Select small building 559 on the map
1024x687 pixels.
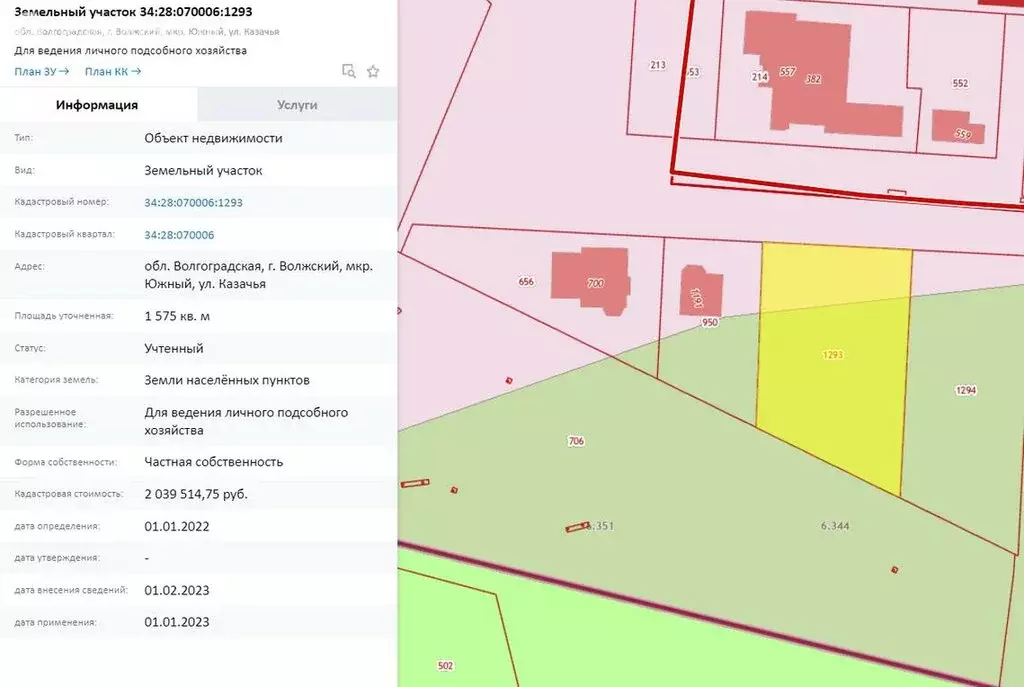click(957, 128)
